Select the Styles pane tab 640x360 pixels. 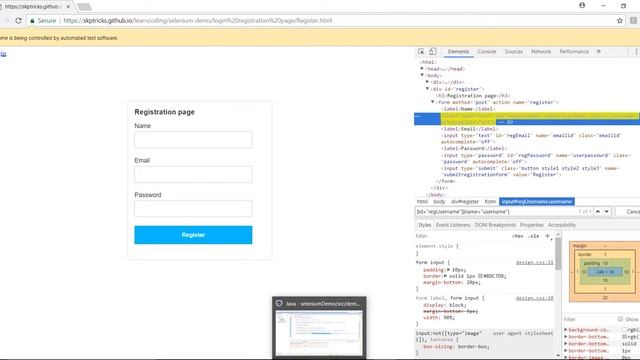click(x=424, y=225)
